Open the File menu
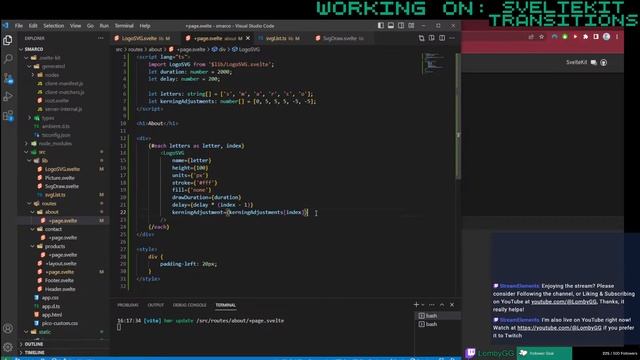Viewport: 640px width, 360px height. (x=19, y=26)
